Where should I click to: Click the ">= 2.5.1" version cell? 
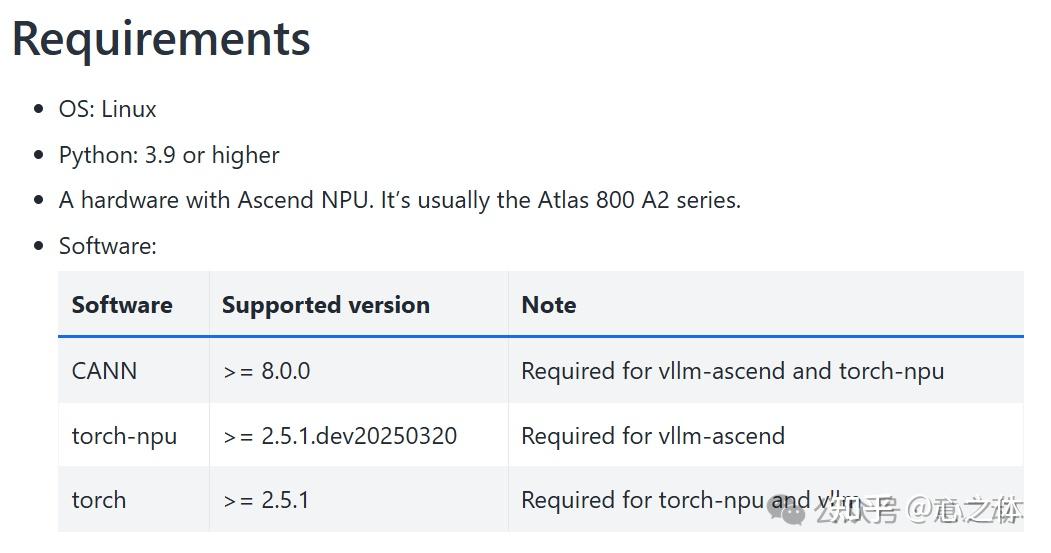tap(266, 500)
